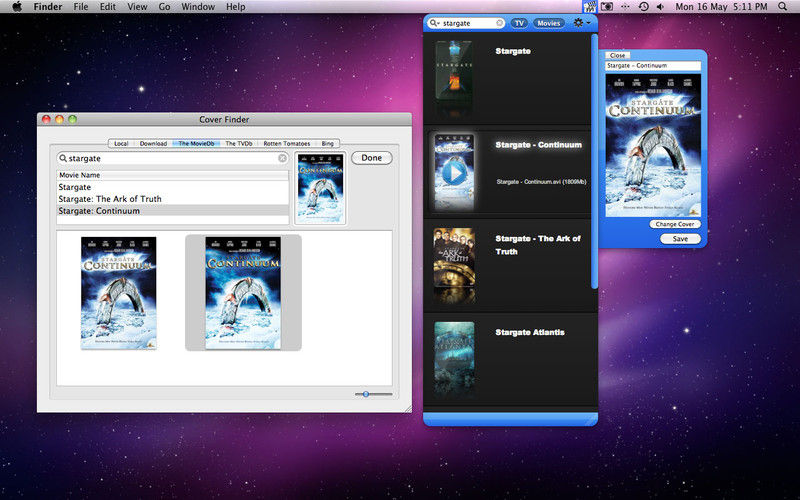Switch to the Download tab
This screenshot has height=500, width=800.
tap(153, 144)
